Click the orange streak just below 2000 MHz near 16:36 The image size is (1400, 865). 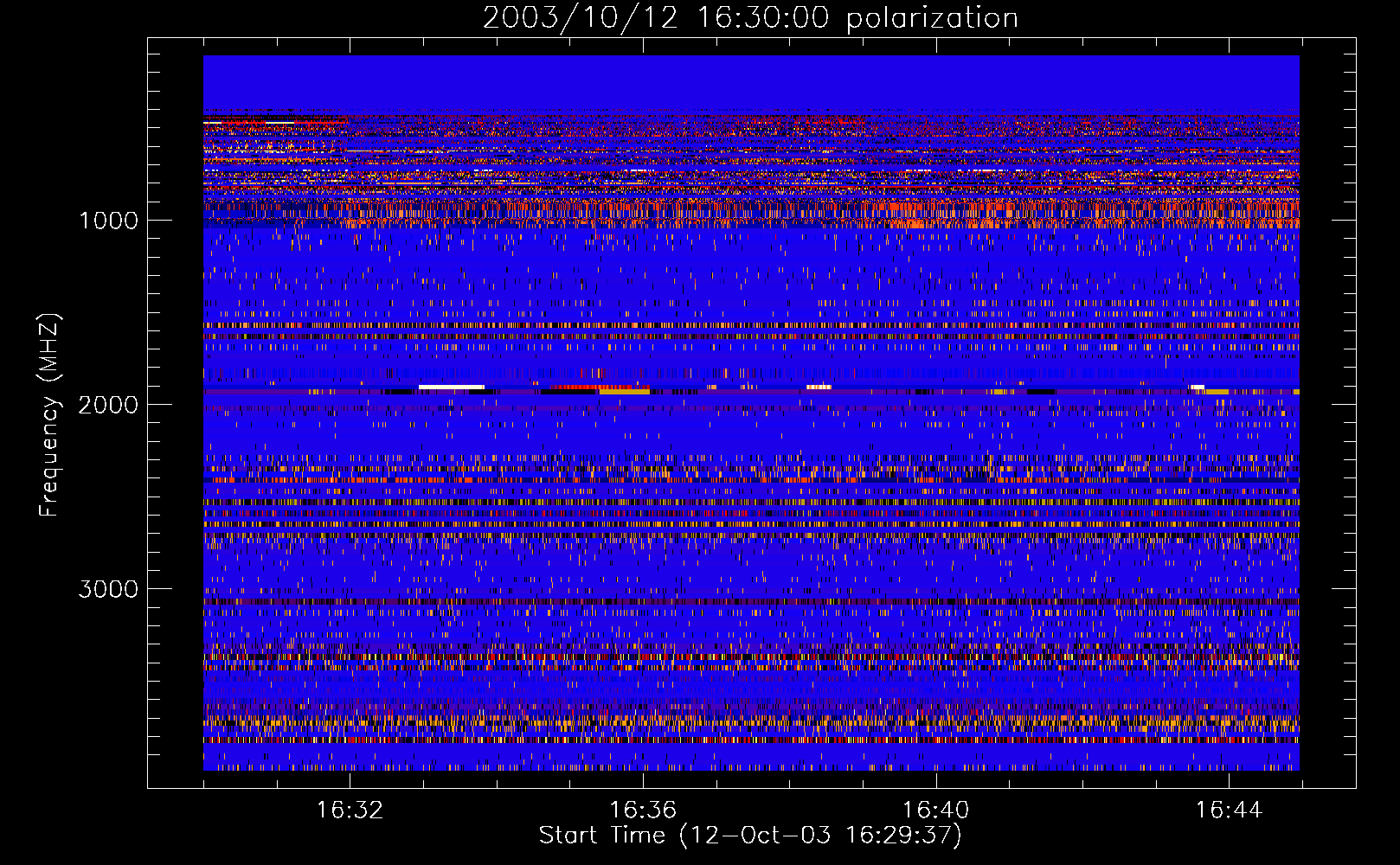point(624,392)
